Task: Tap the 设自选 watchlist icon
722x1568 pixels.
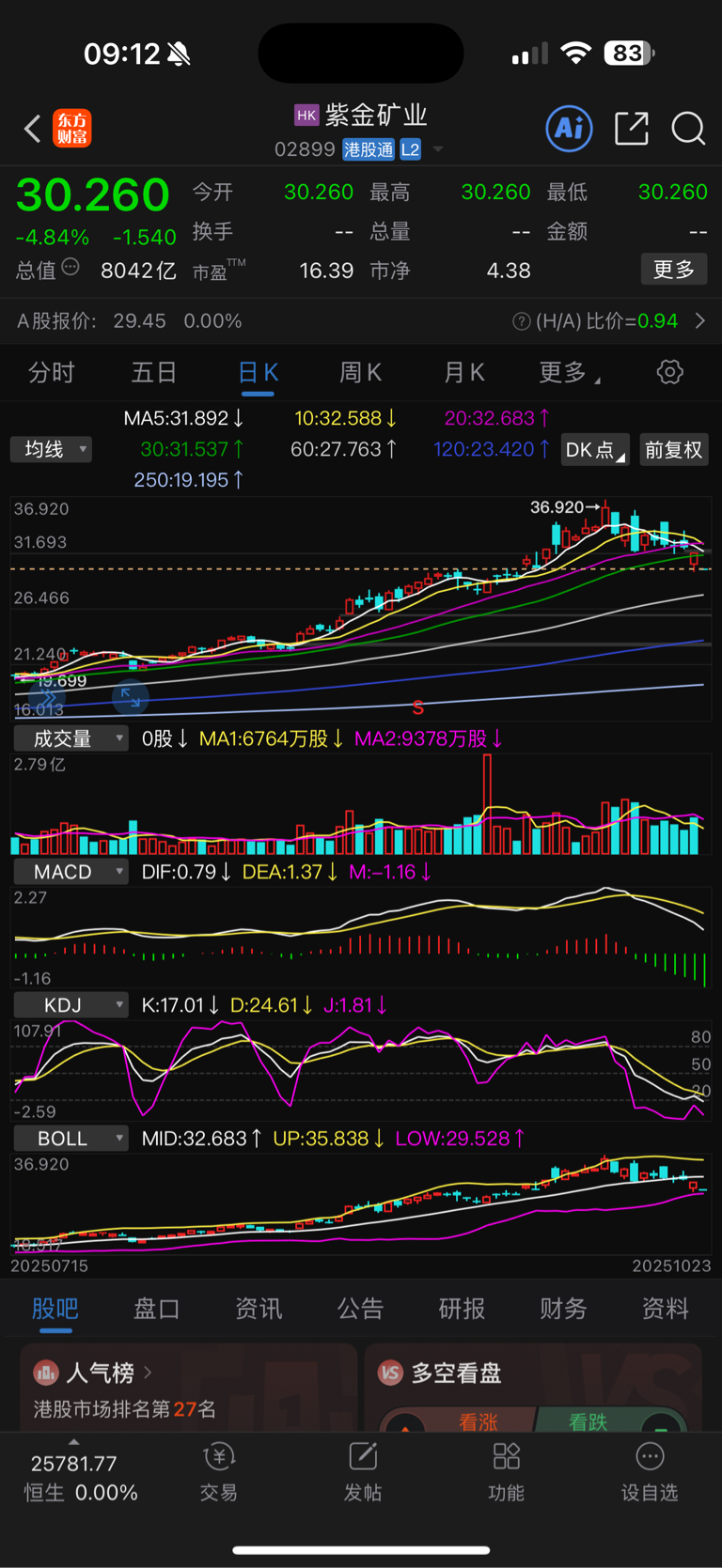Action: pyautogui.click(x=650, y=1457)
